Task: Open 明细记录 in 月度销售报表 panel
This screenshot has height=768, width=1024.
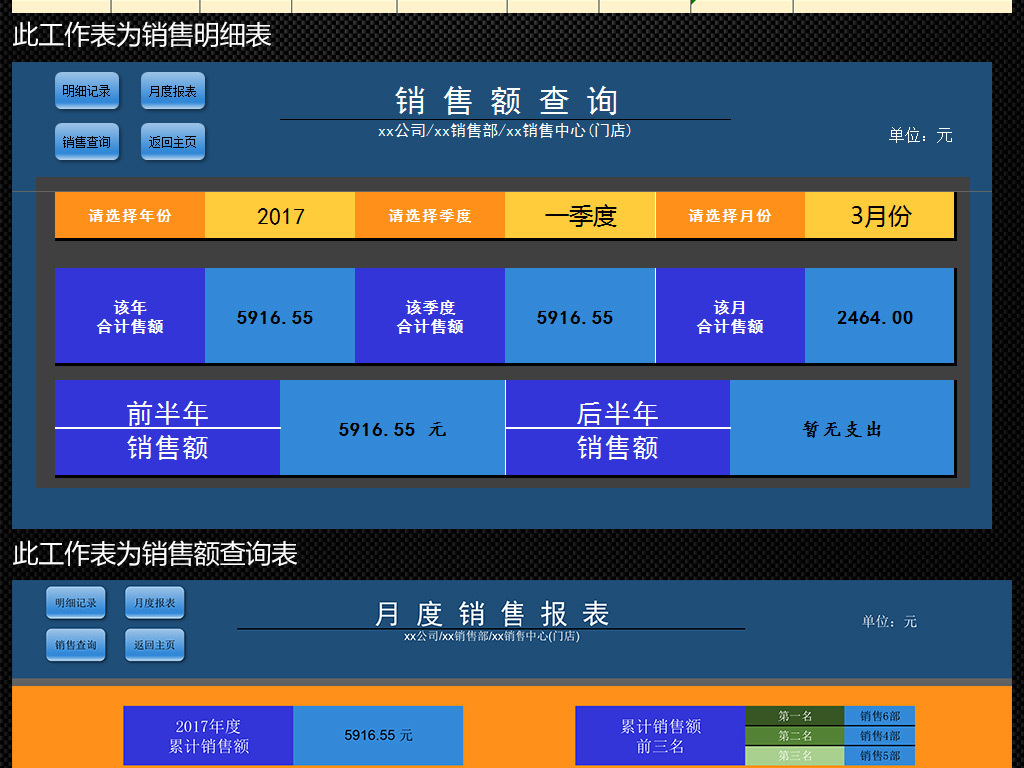Action: (76, 603)
